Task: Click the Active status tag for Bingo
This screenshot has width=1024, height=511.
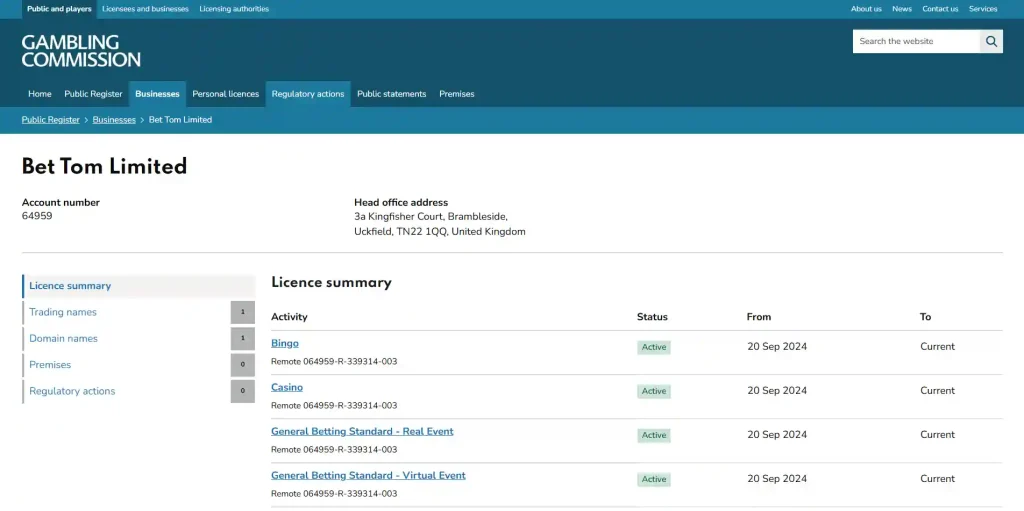Action: pos(654,347)
